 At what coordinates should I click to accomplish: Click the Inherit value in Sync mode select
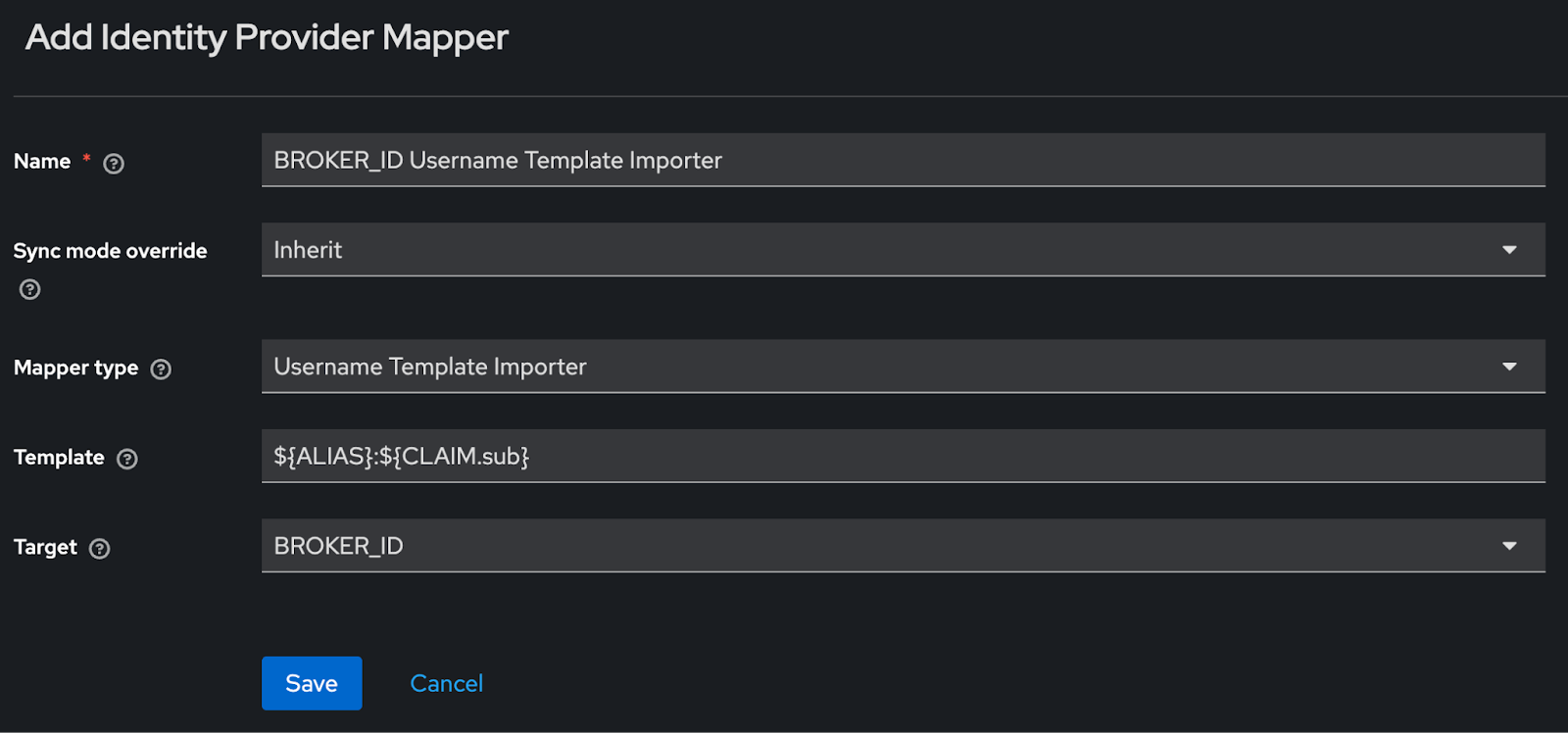click(308, 250)
